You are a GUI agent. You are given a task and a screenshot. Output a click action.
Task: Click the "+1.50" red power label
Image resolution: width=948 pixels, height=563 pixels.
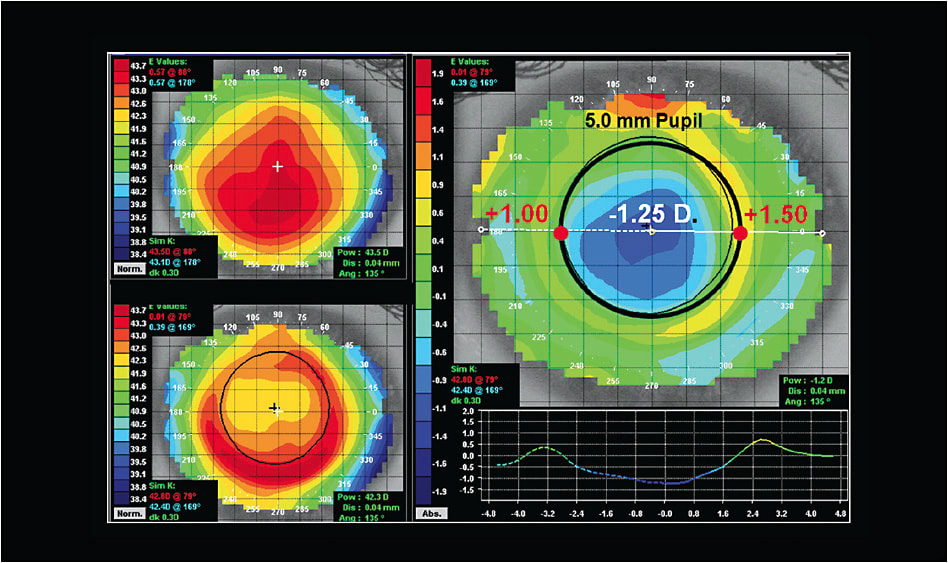pyautogui.click(x=776, y=214)
